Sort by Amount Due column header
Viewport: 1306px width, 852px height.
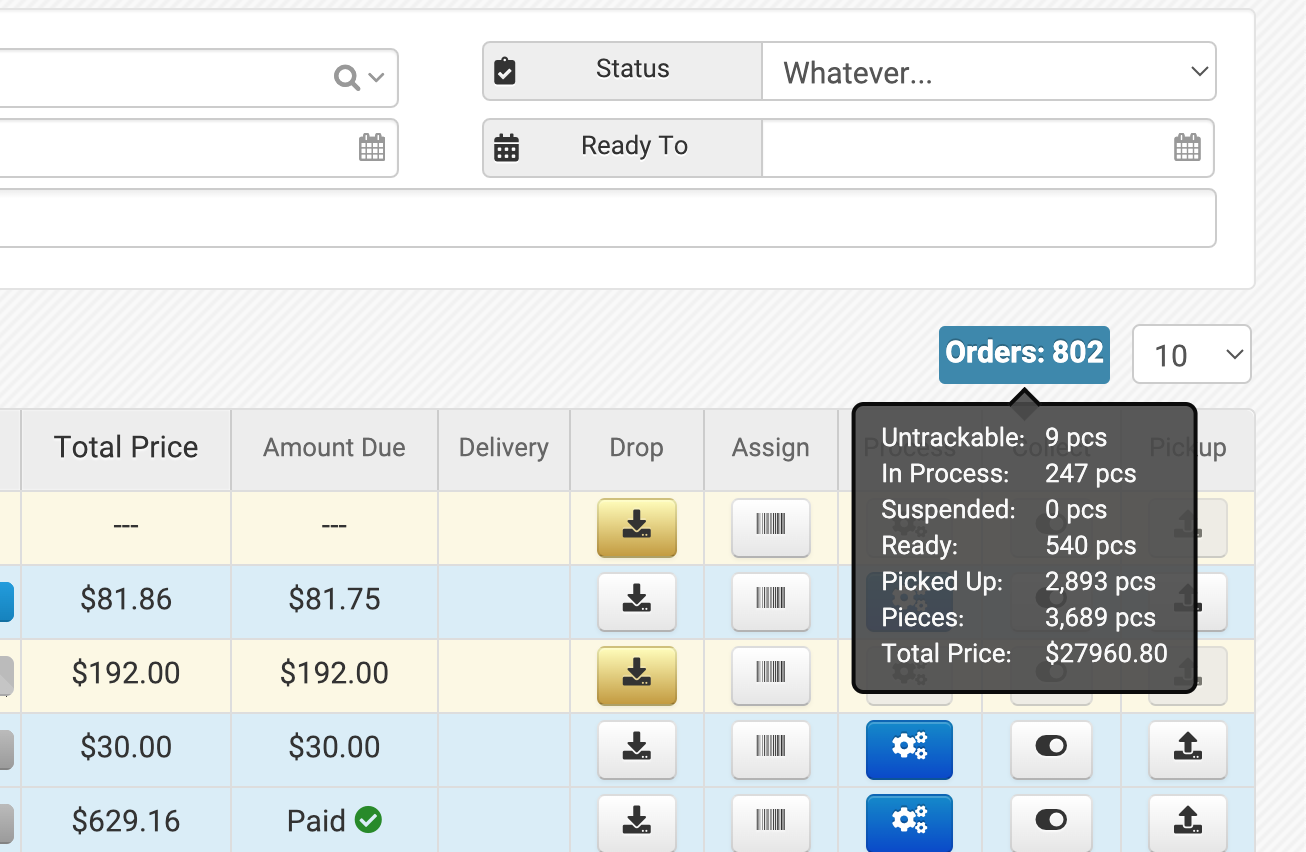coord(334,448)
